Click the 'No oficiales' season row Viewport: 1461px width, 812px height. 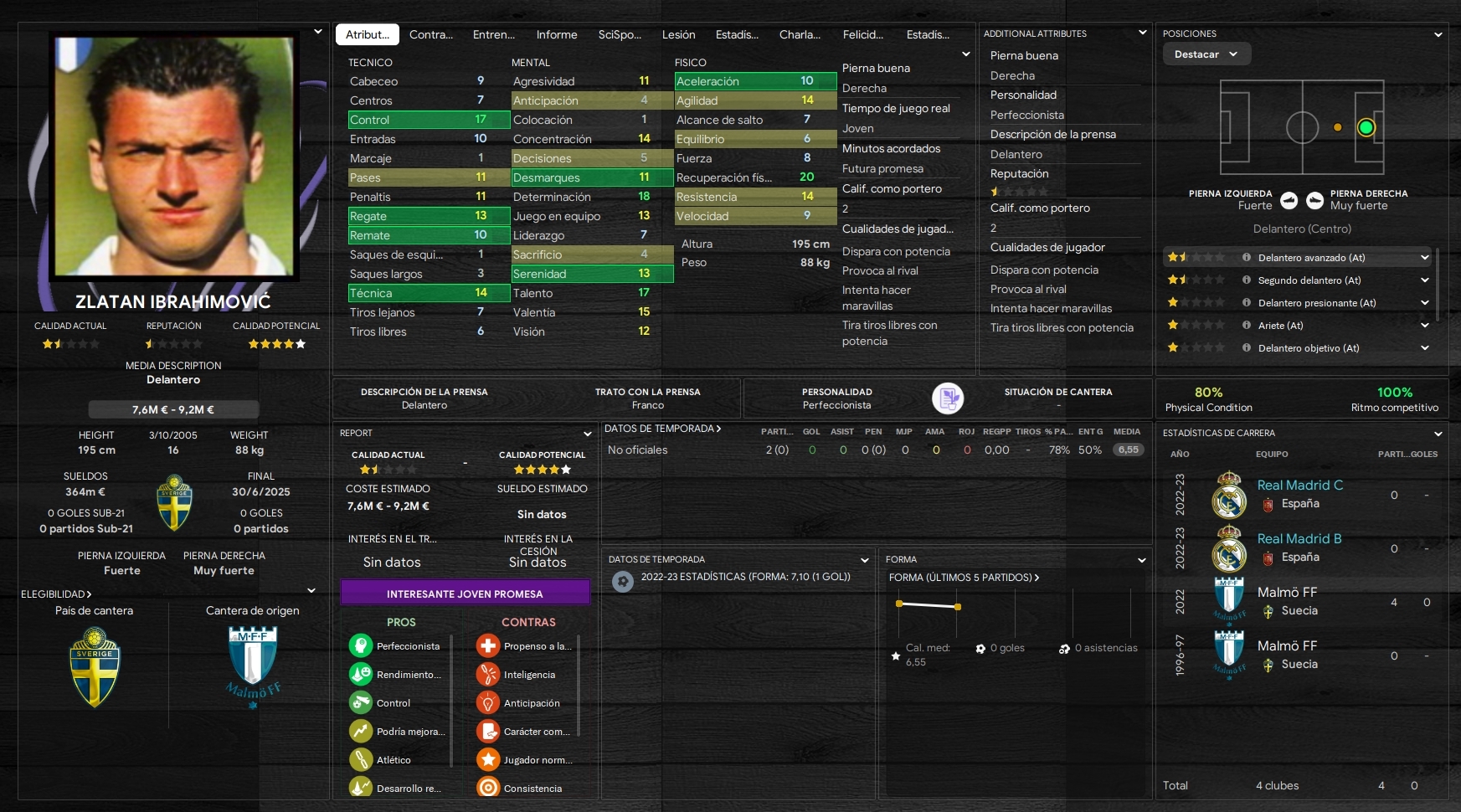pyautogui.click(x=877, y=450)
